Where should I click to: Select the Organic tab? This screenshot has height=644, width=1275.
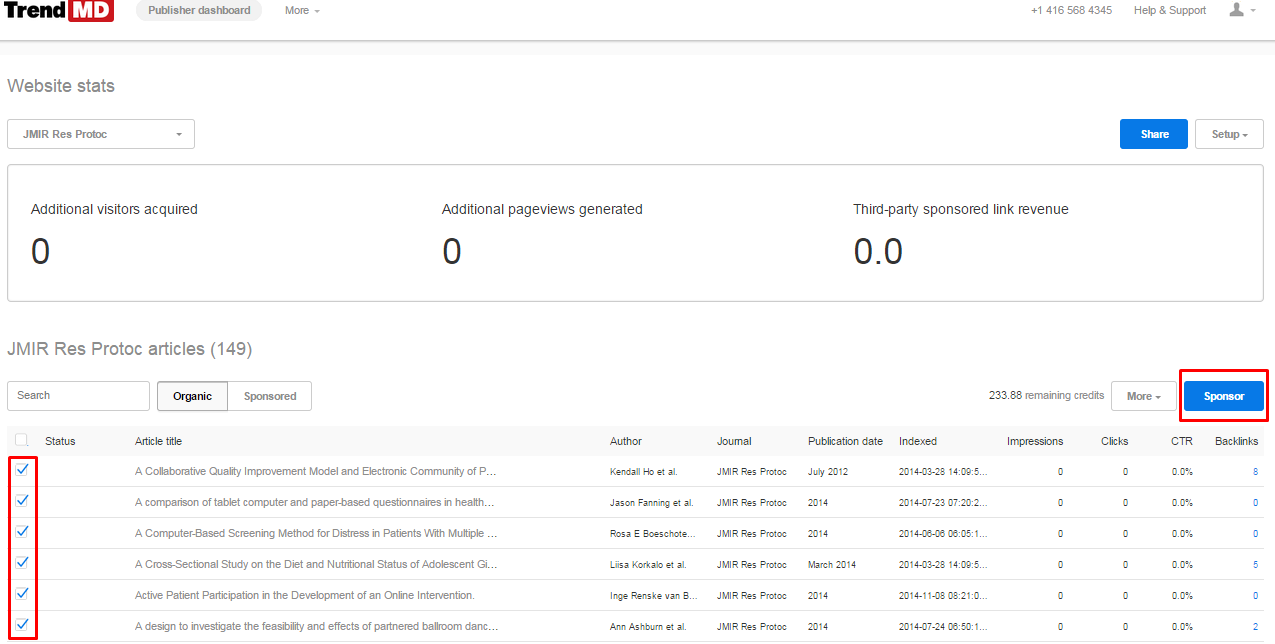pyautogui.click(x=192, y=396)
